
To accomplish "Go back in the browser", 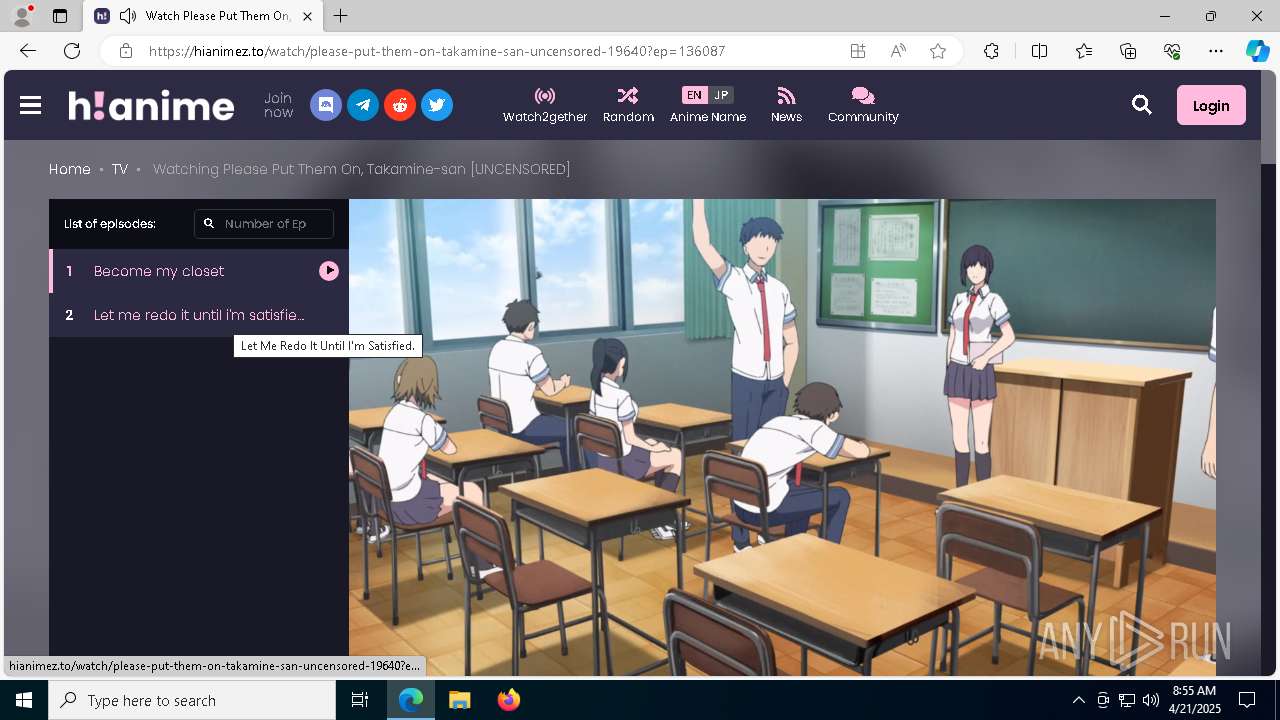I will tap(28, 51).
